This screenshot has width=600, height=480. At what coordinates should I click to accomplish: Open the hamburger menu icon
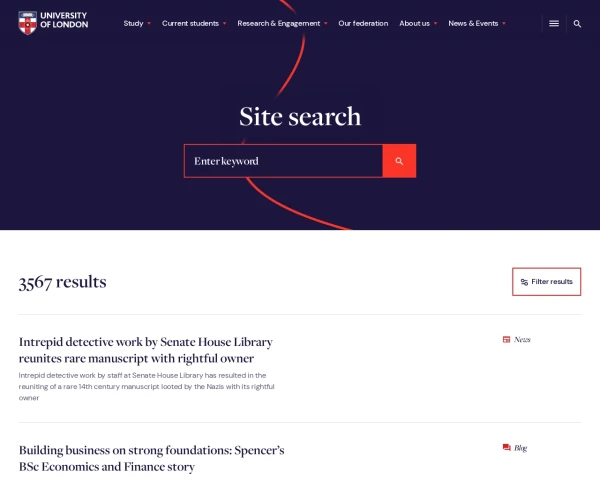[x=554, y=23]
